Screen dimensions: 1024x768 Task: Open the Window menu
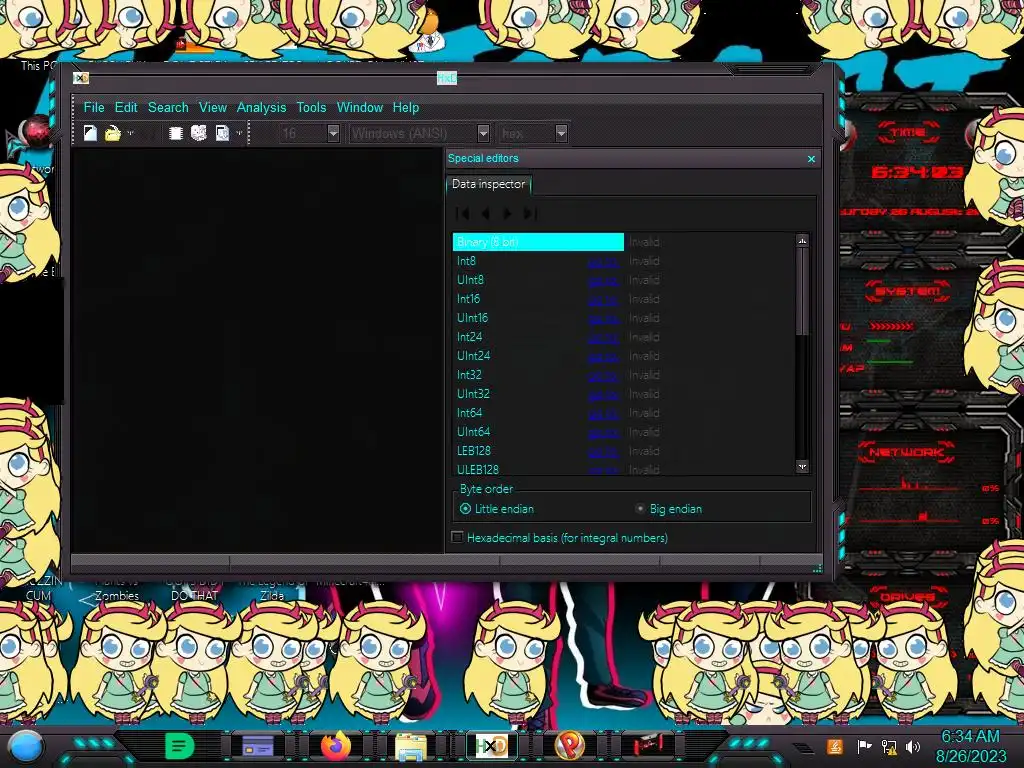click(x=360, y=108)
